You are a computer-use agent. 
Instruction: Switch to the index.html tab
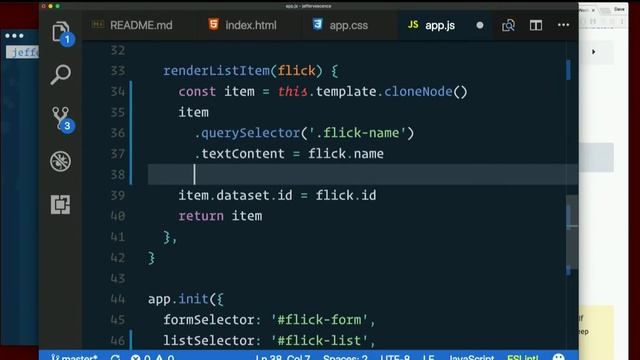click(x=243, y=25)
